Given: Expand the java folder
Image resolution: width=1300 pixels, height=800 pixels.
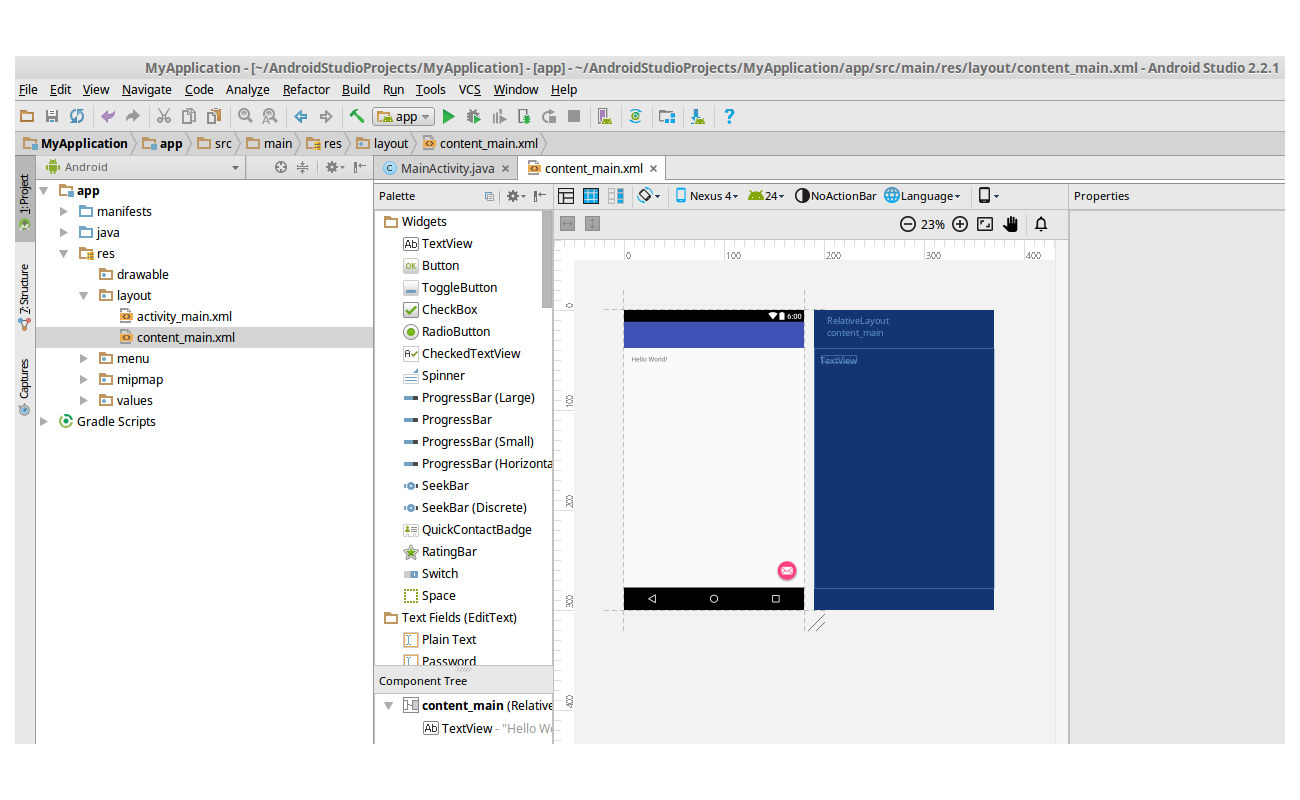Looking at the screenshot, I should pos(64,232).
